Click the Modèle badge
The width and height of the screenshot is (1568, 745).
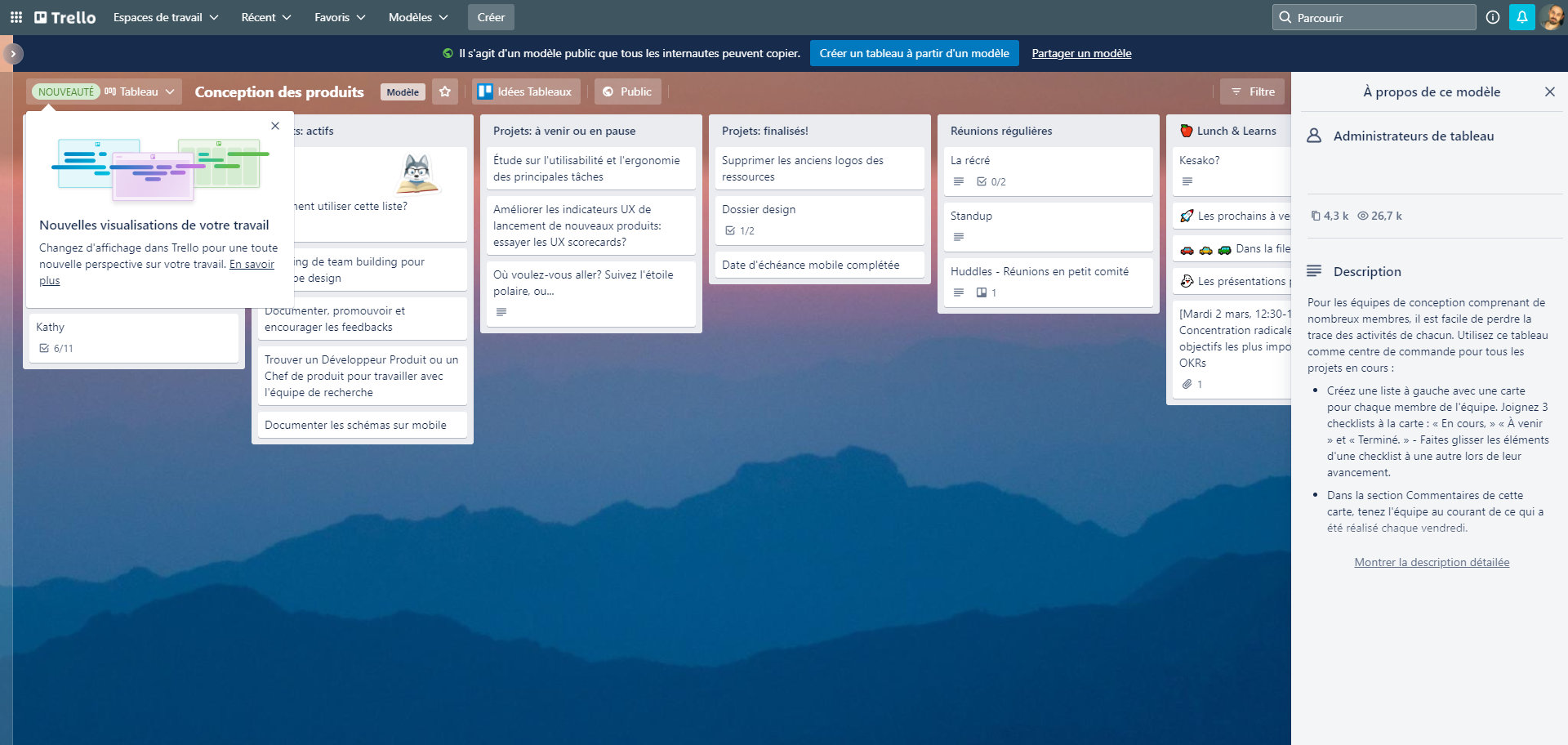click(403, 92)
